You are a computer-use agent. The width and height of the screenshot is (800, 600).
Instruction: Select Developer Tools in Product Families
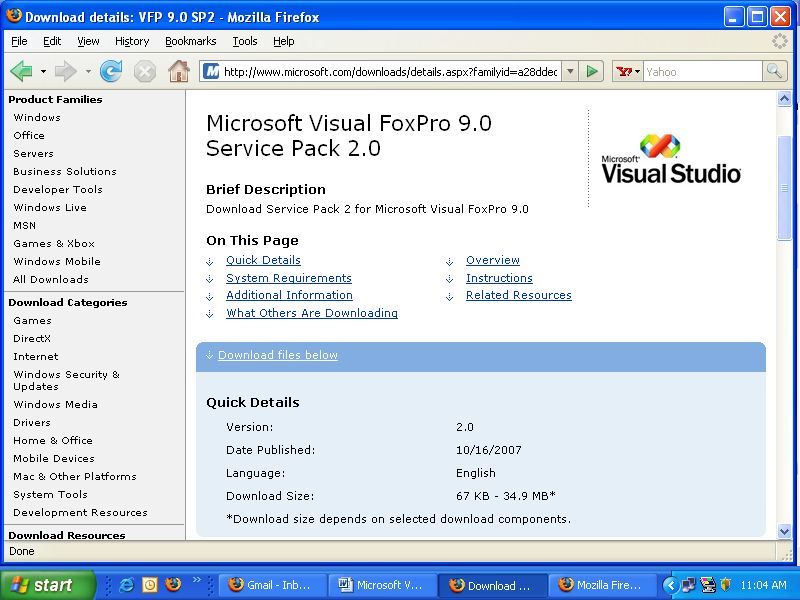[58, 189]
